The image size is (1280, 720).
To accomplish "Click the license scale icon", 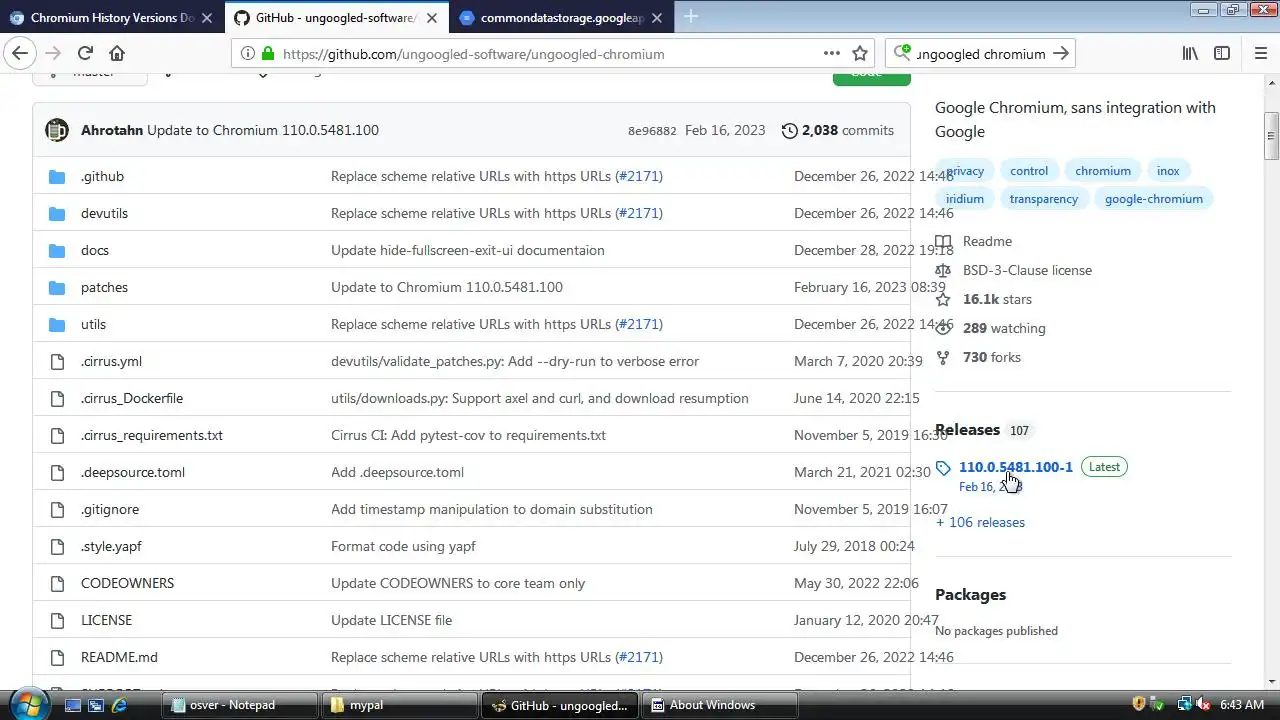I will tap(943, 271).
